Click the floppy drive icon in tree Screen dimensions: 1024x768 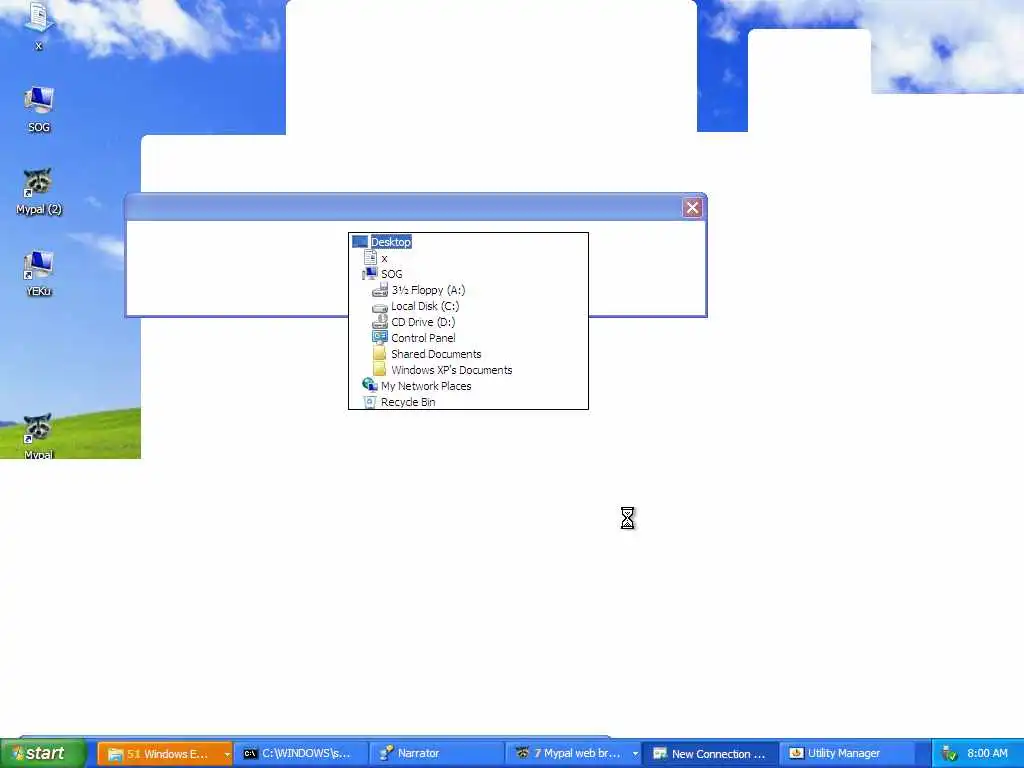[380, 290]
